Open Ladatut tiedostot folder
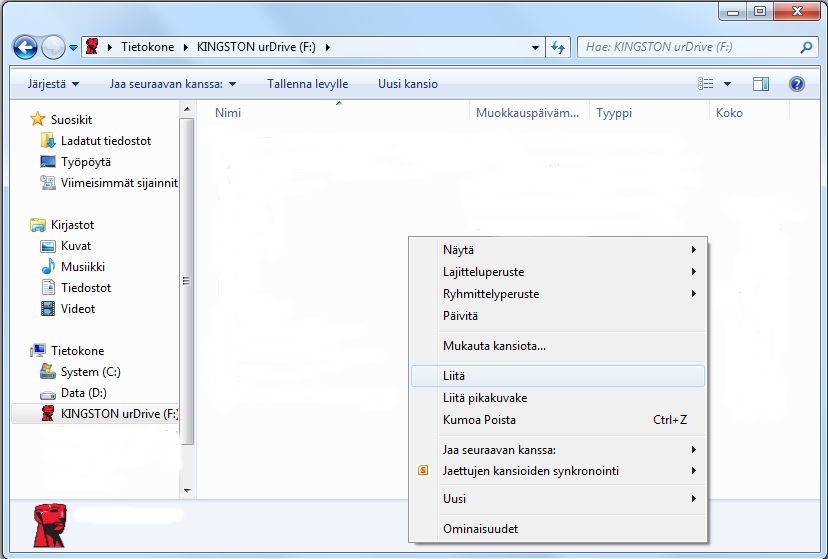The height and width of the screenshot is (559, 828). coord(106,141)
